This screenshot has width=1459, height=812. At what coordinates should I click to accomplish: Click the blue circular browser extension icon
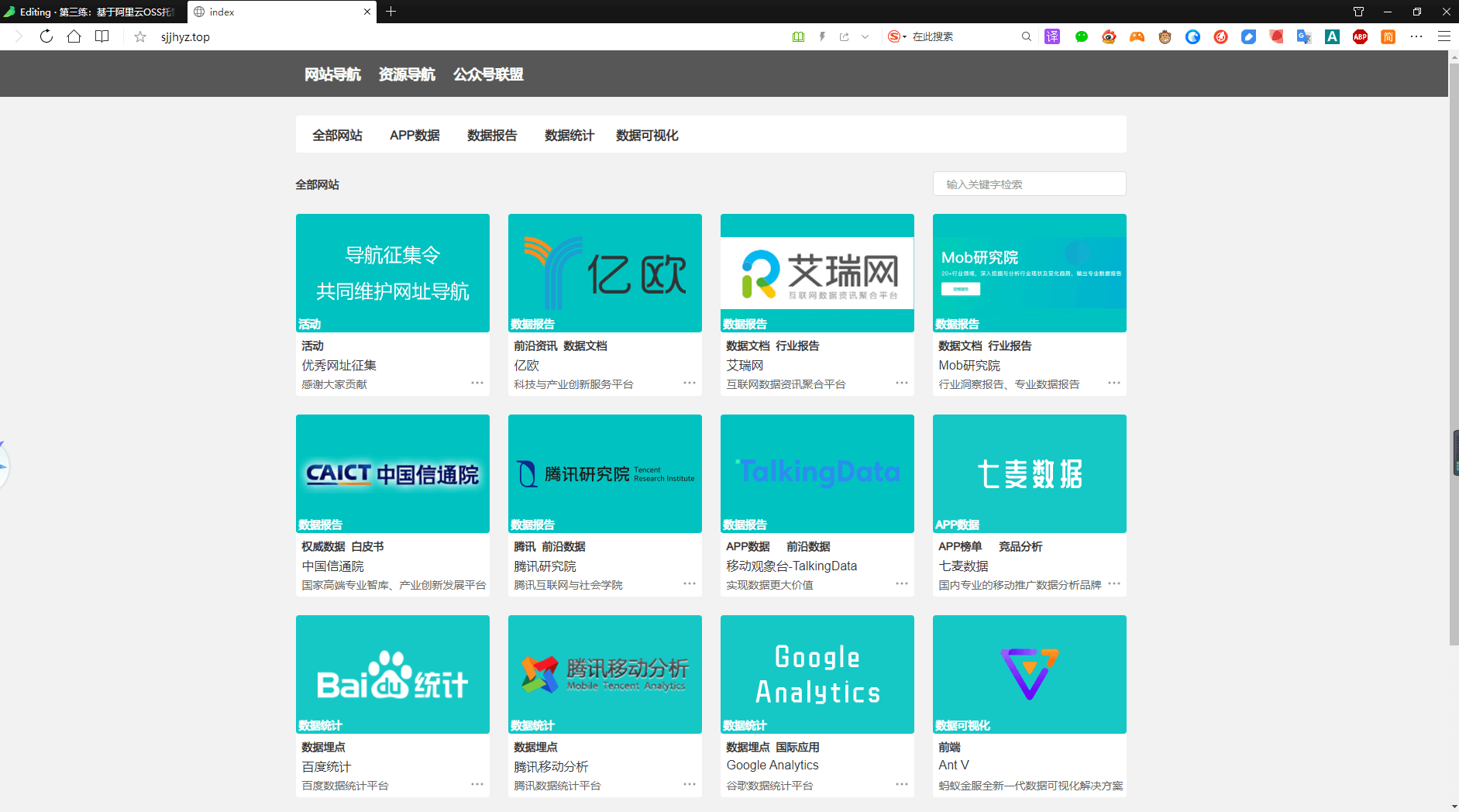(x=1193, y=36)
